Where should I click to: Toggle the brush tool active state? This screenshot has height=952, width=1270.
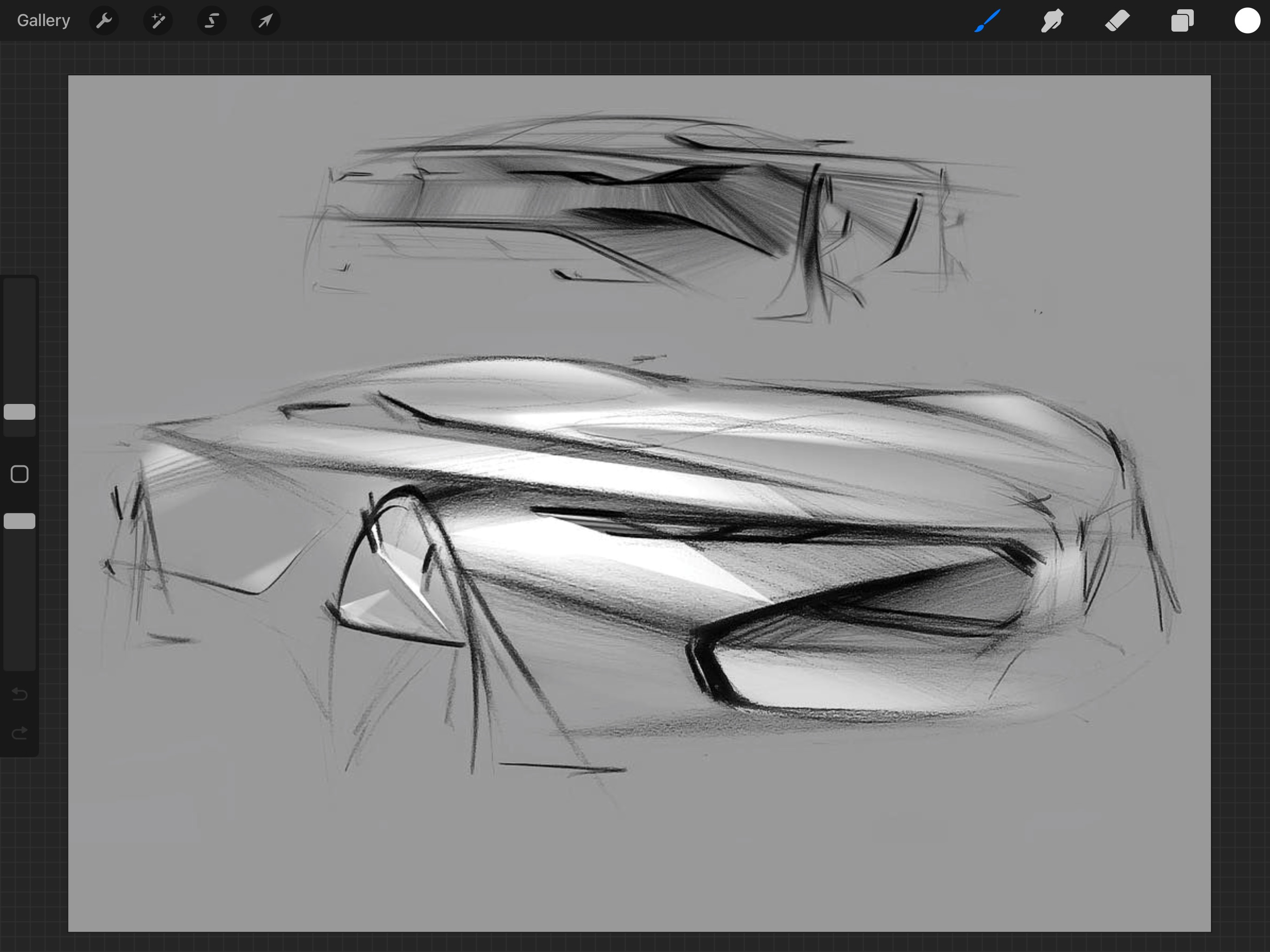point(987,20)
